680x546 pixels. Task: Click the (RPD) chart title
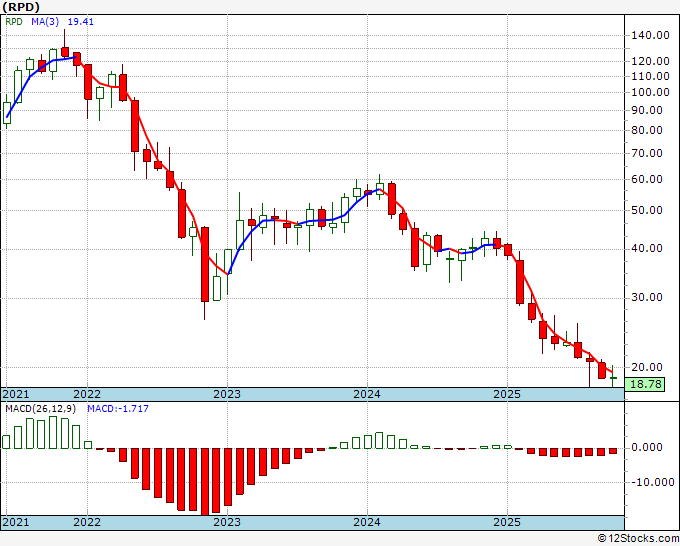pos(21,7)
